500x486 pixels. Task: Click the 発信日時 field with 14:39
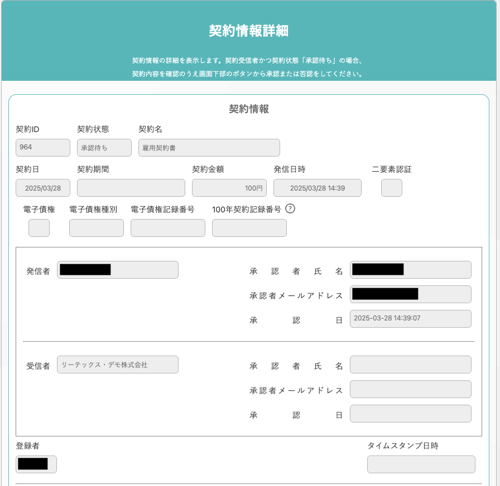317,188
